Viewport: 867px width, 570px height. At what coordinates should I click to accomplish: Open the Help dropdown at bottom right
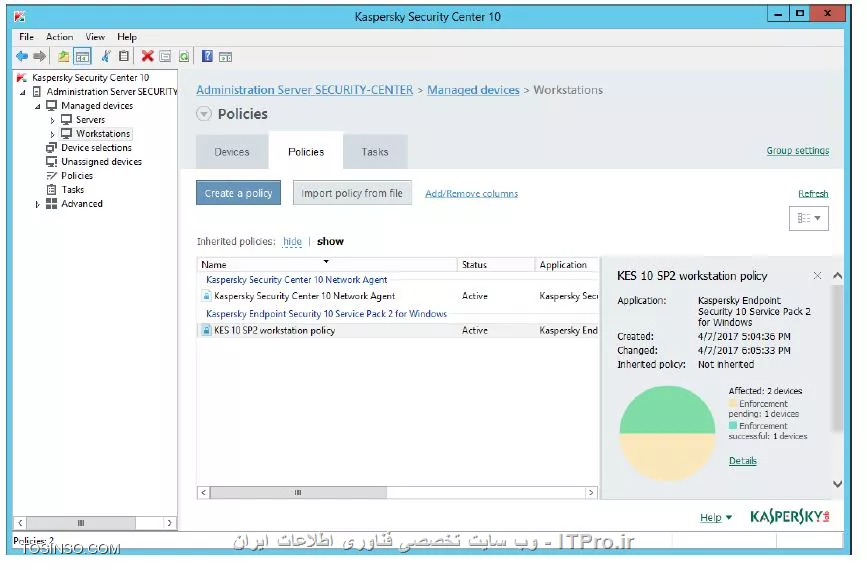click(715, 517)
